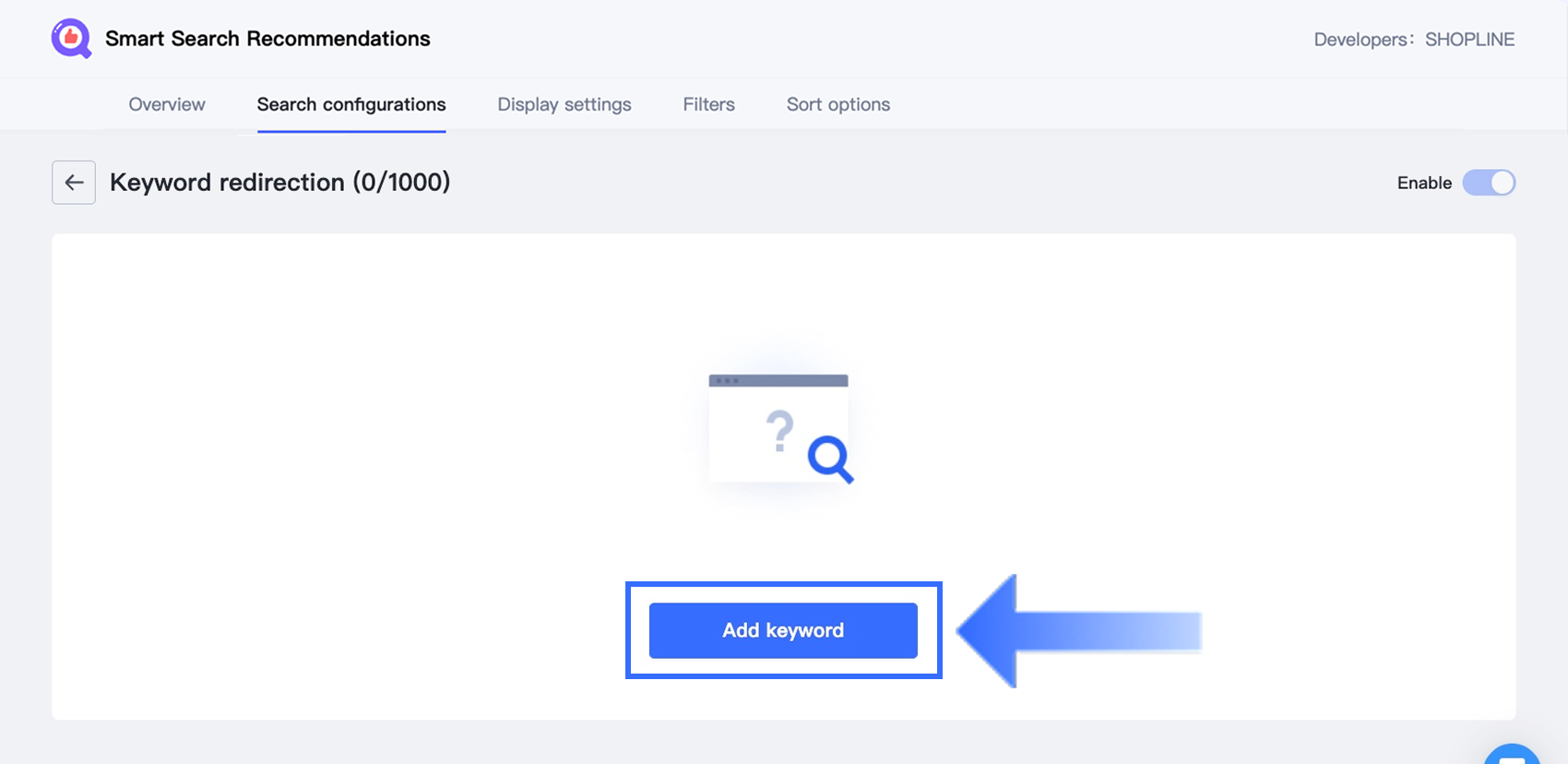Open the Sort options tab
1568x764 pixels.
click(837, 104)
